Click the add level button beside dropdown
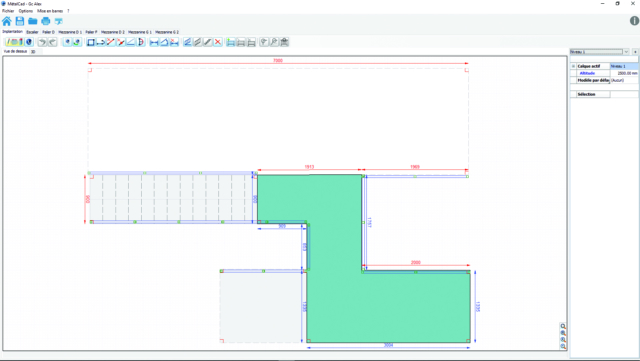This screenshot has height=361, width=640. (x=635, y=52)
